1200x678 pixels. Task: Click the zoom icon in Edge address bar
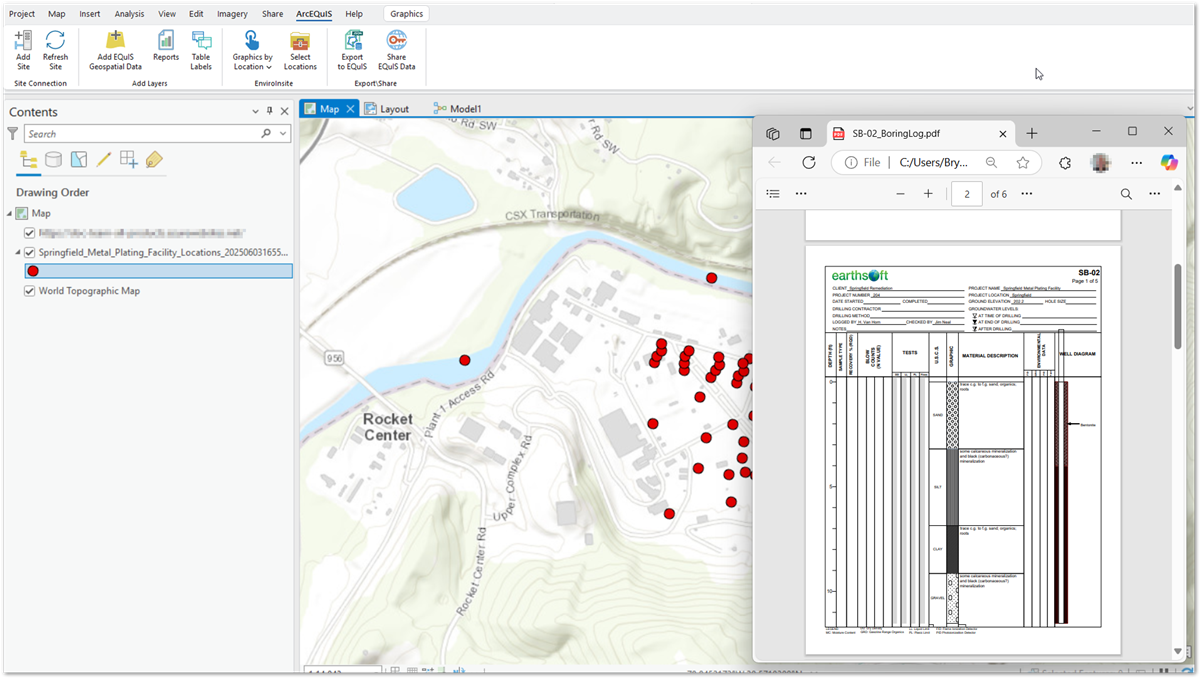tap(991, 162)
